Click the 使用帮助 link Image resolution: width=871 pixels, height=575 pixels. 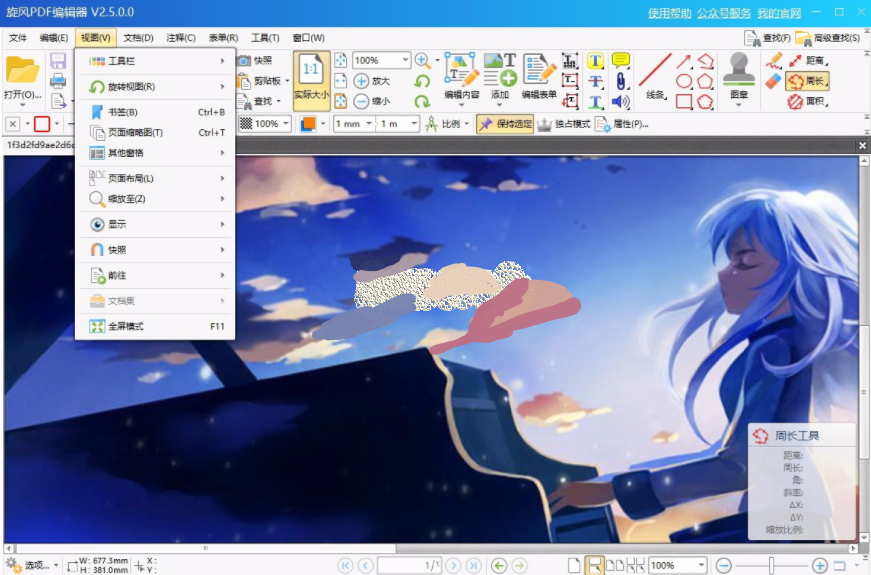tap(669, 13)
